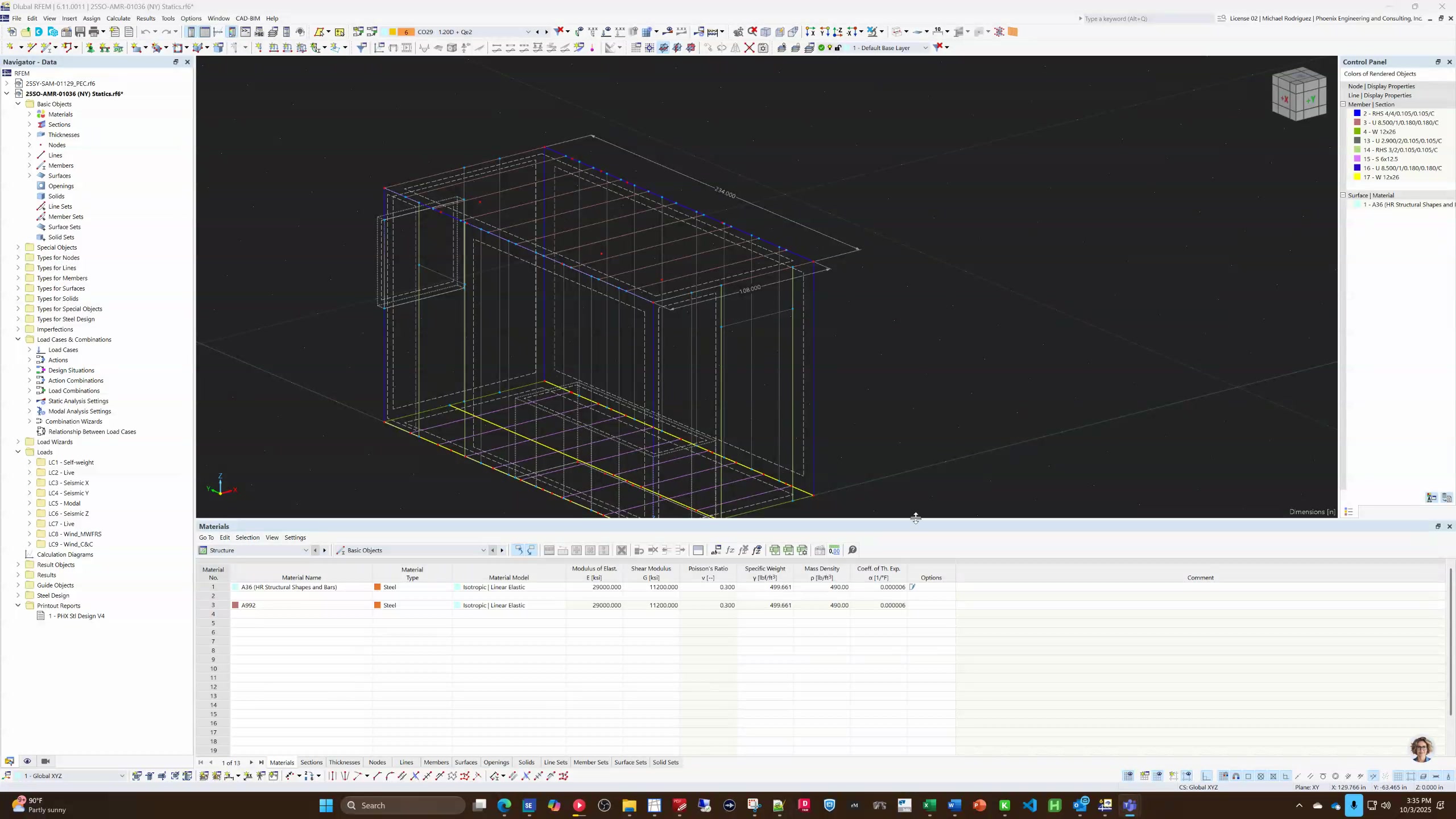Expand the Materials tree node
1456x819 pixels.
click(30, 114)
